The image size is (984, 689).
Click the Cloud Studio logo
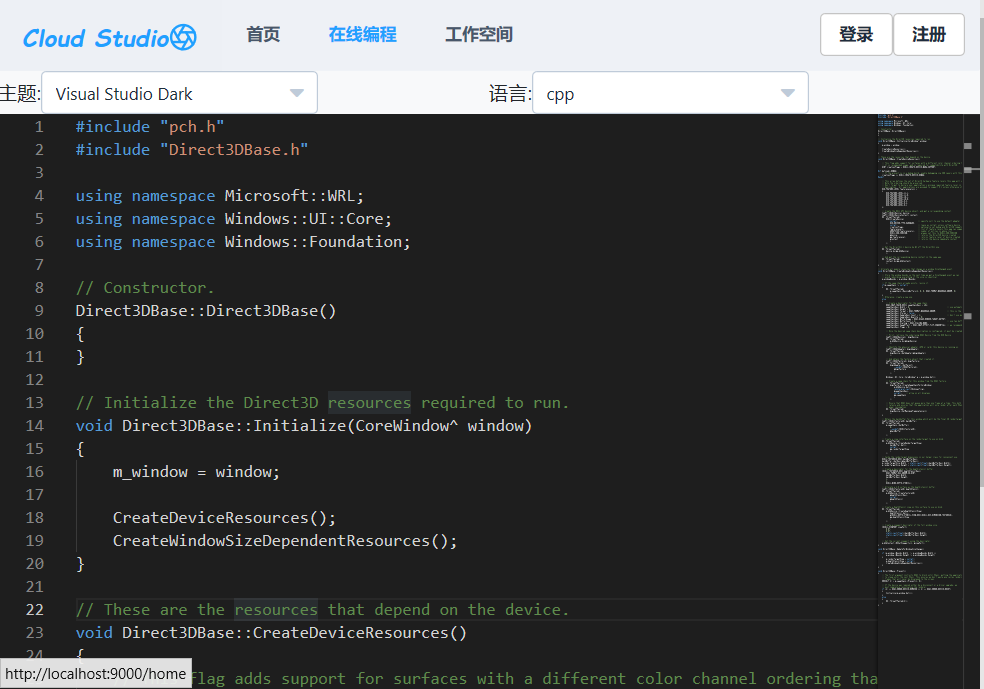[x=110, y=38]
